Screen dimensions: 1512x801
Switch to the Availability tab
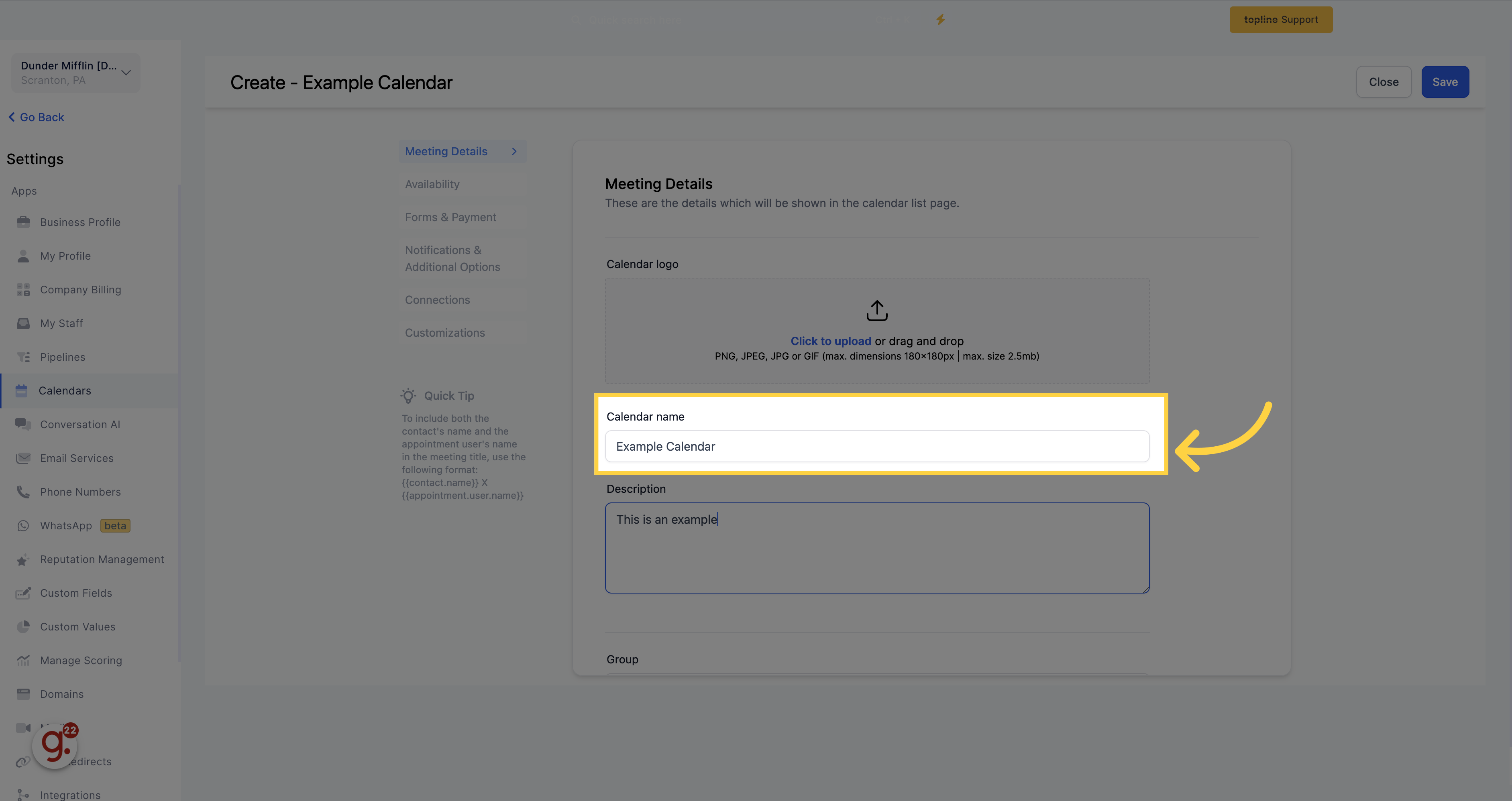pyautogui.click(x=432, y=184)
